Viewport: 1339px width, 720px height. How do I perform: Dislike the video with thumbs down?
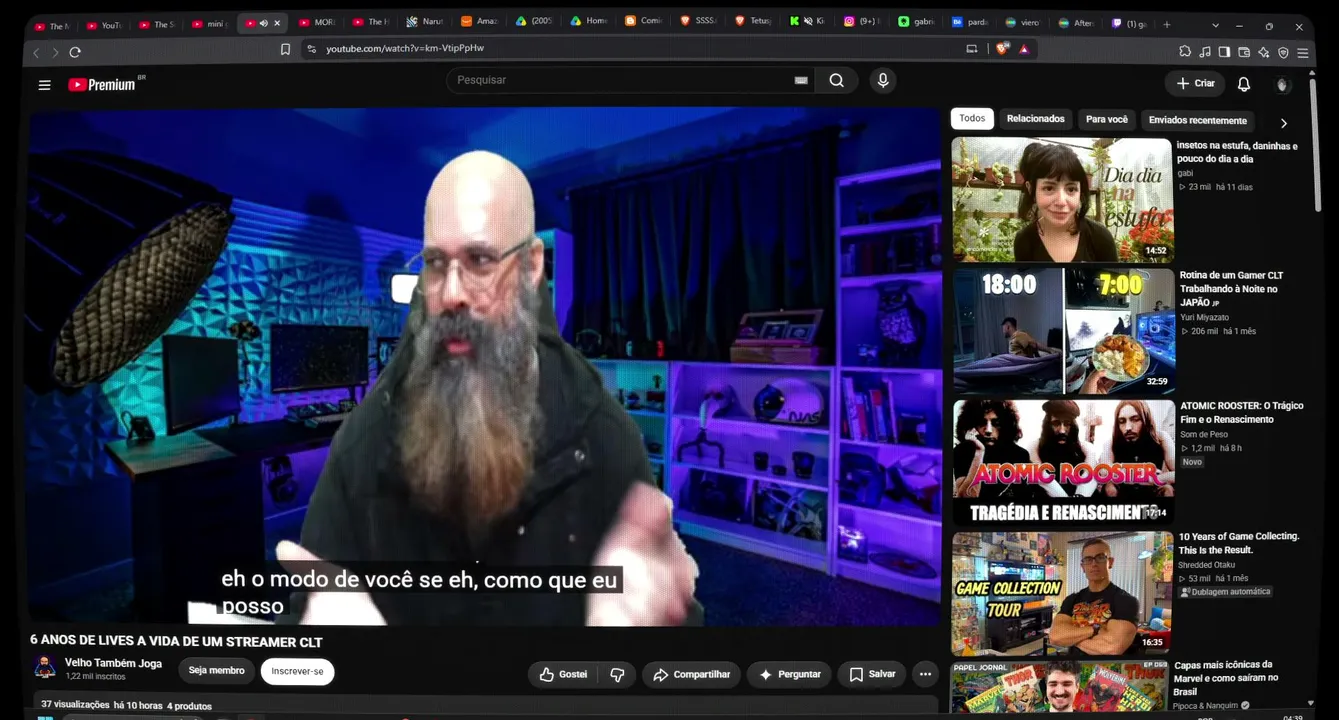click(x=617, y=675)
